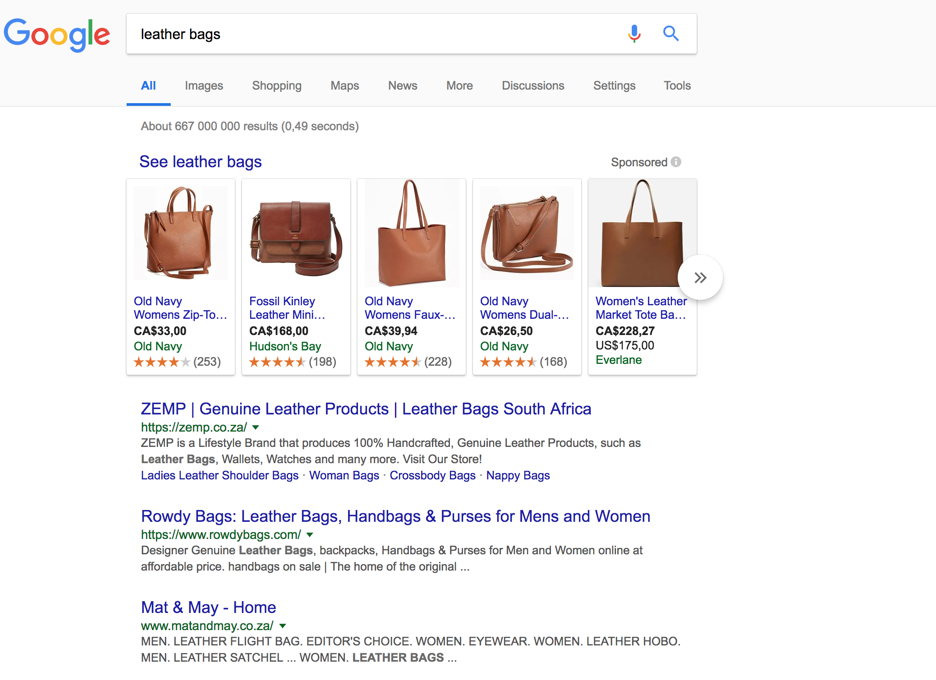
Task: Click the Fossil Kinley bag product image
Action: [296, 235]
